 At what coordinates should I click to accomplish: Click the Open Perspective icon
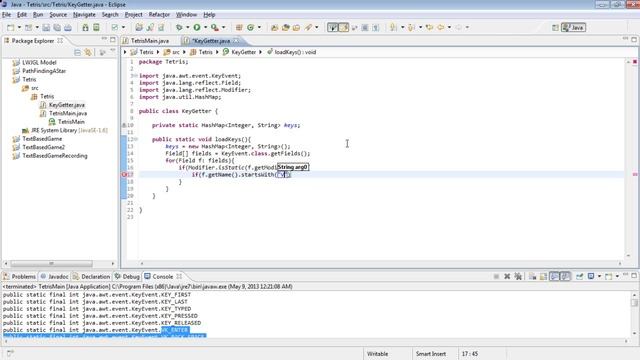(x=555, y=27)
